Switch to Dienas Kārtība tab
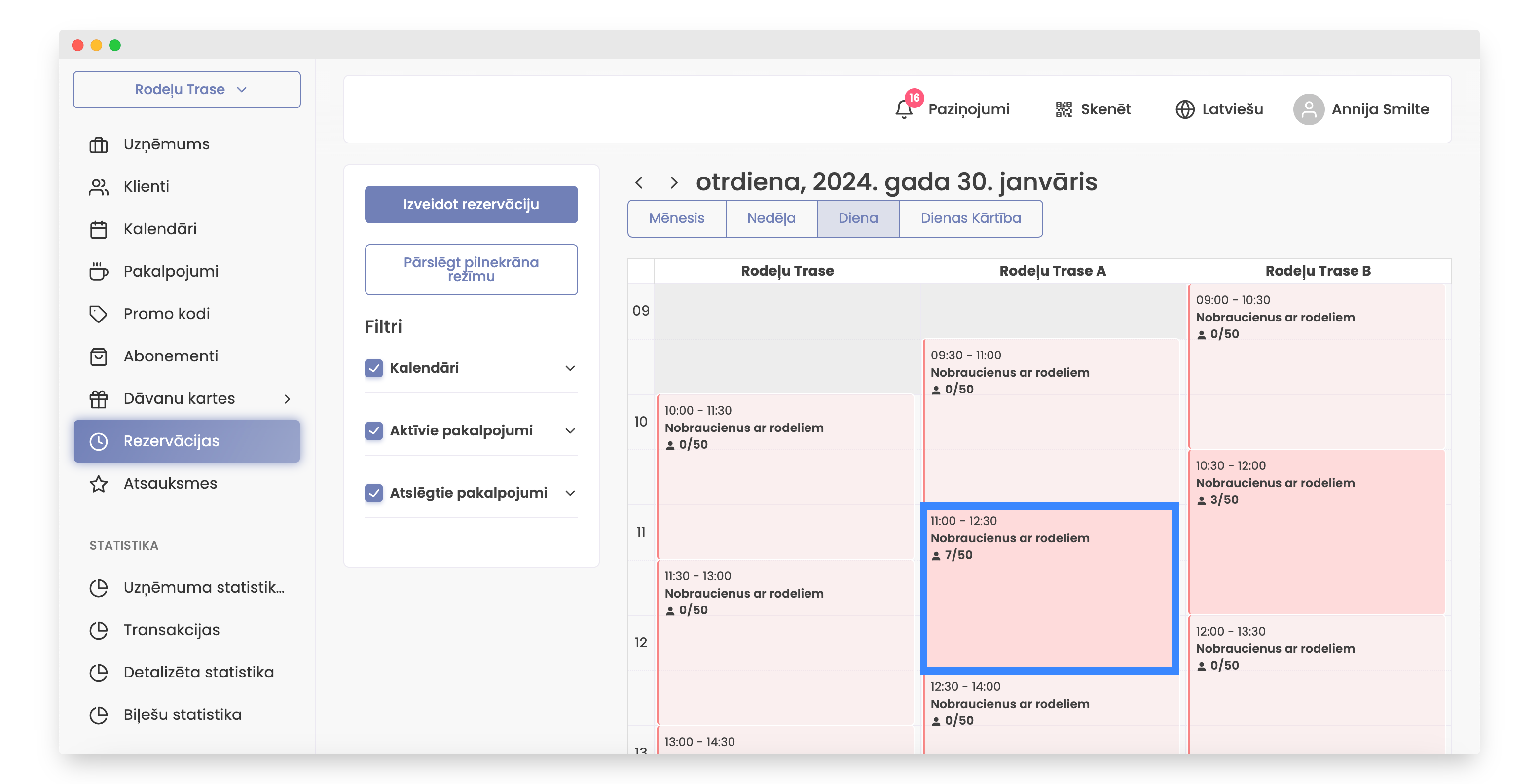Viewport: 1539px width, 784px height. tap(970, 218)
